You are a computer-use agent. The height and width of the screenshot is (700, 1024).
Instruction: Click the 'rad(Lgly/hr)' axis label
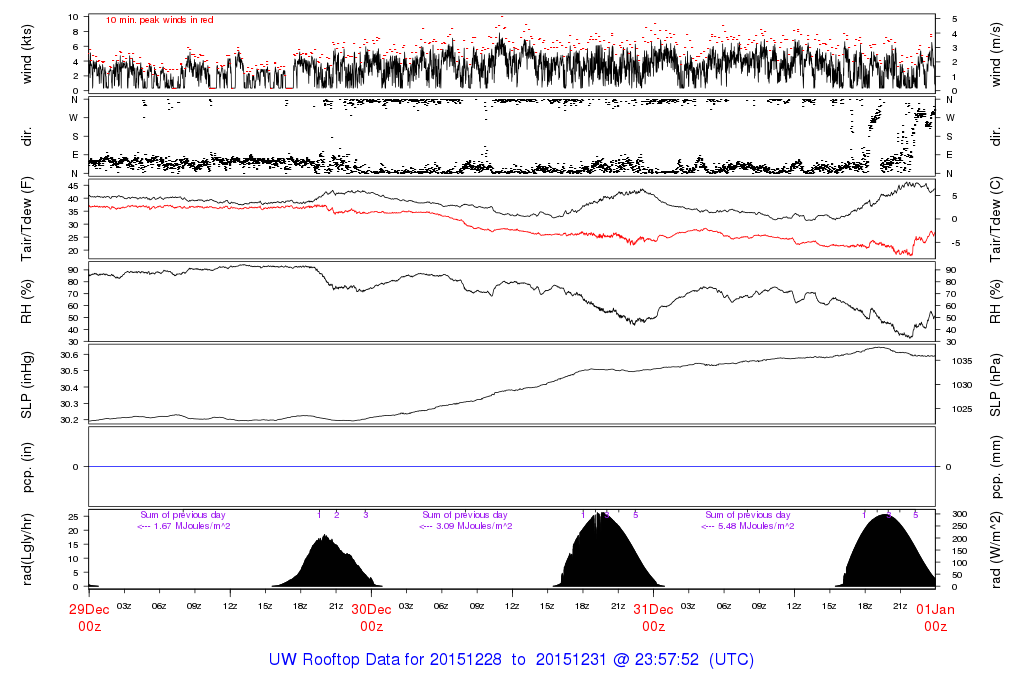[28, 548]
